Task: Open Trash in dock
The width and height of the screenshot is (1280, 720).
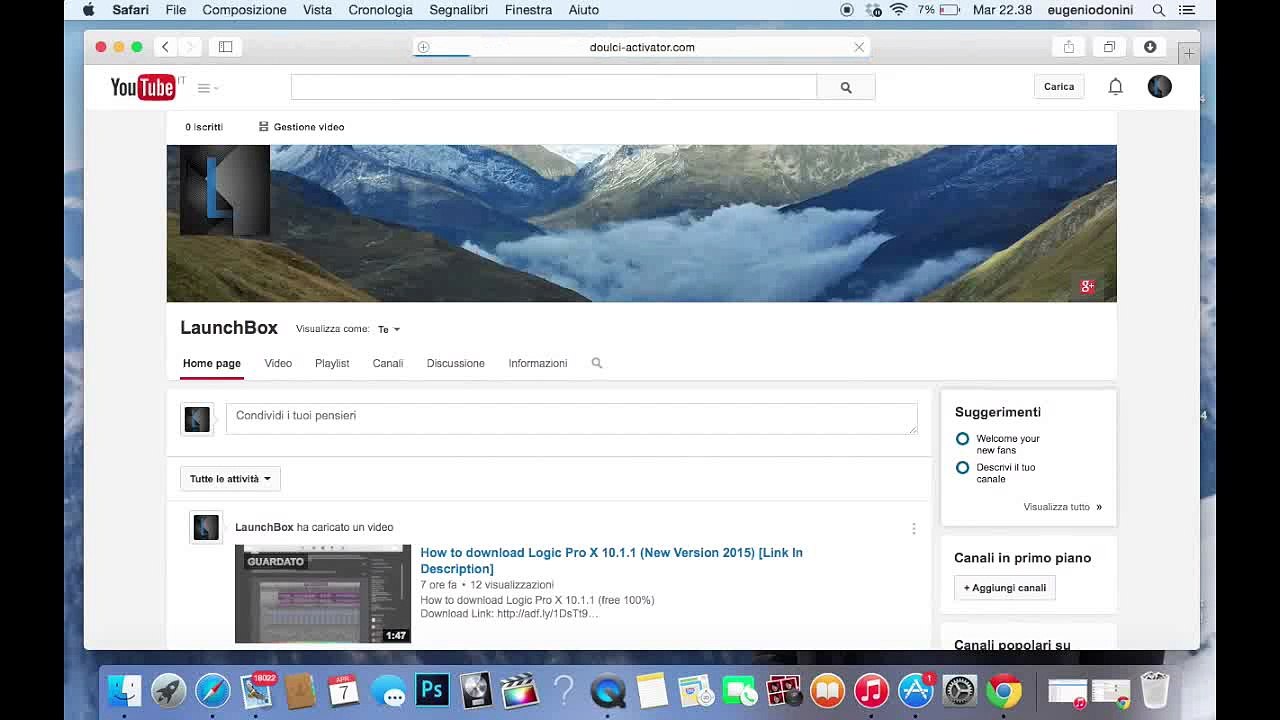Action: [1155, 690]
